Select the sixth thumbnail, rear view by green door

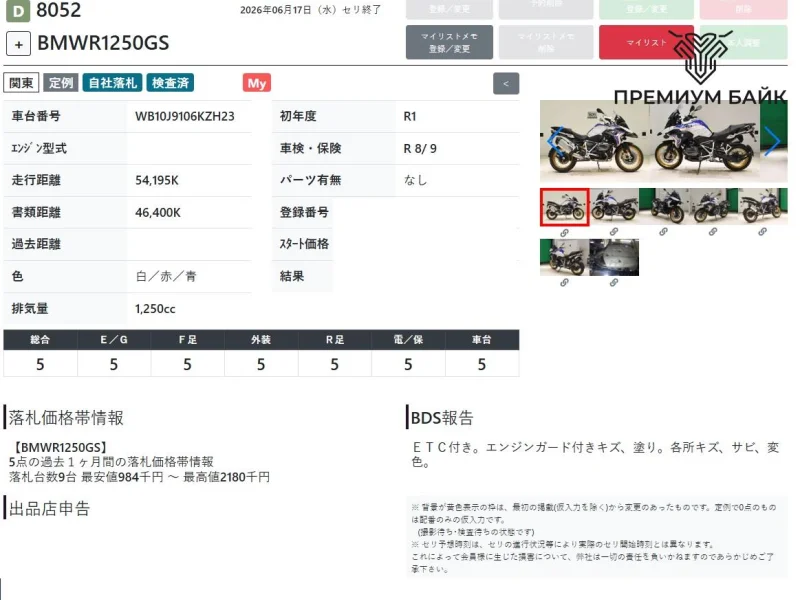point(564,257)
